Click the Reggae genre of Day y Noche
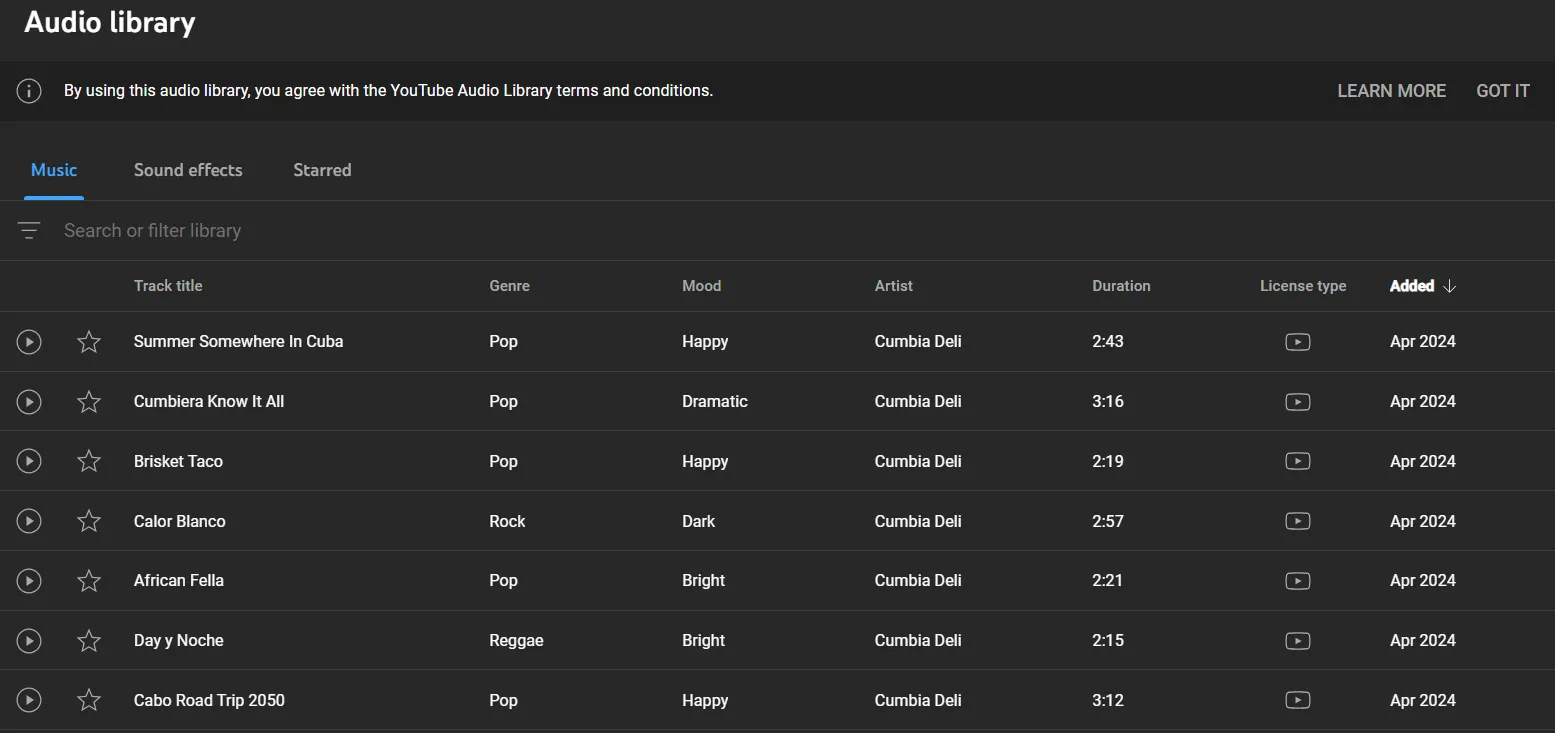1555x733 pixels. (516, 641)
